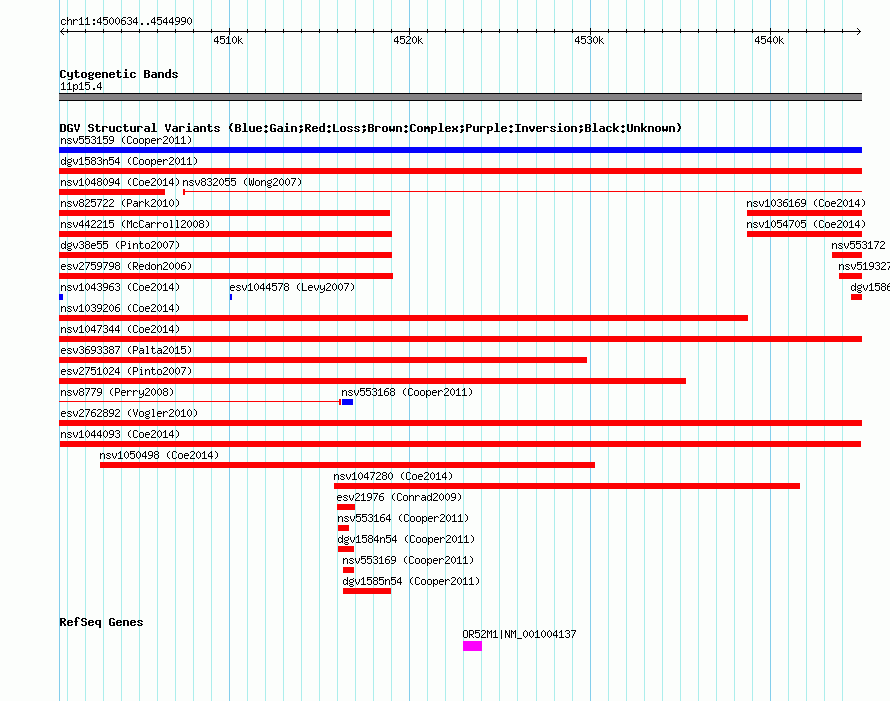Select the magenta OR52M1 gene box

(x=472, y=646)
